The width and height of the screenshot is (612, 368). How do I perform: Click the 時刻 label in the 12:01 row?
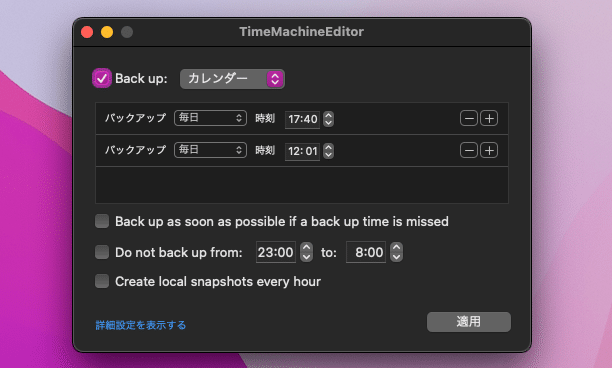[x=265, y=150]
